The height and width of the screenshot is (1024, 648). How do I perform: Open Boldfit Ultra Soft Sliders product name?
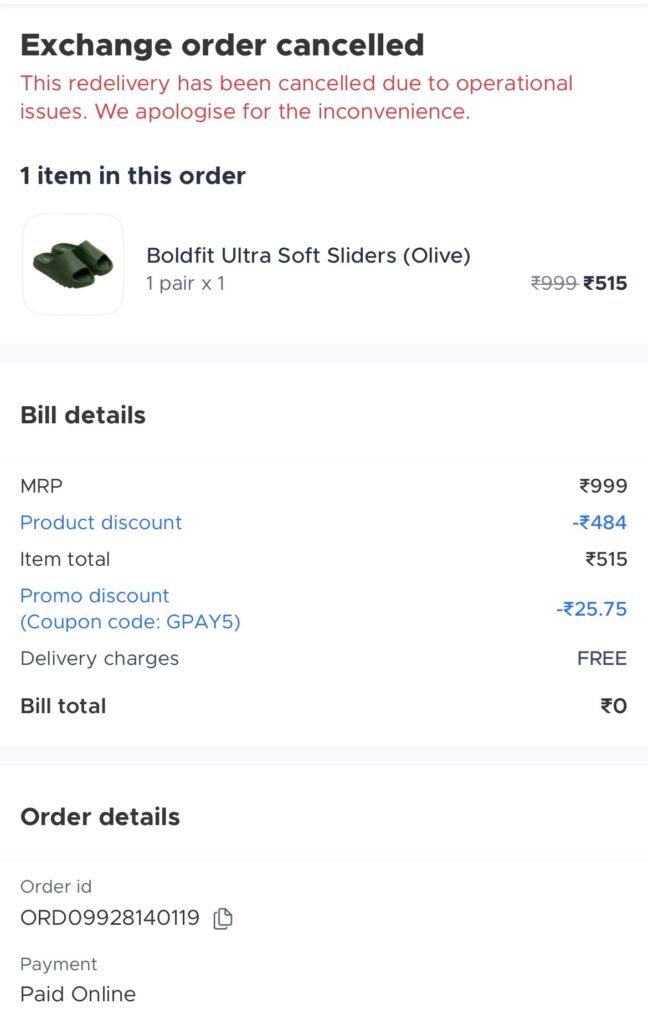[x=308, y=256]
